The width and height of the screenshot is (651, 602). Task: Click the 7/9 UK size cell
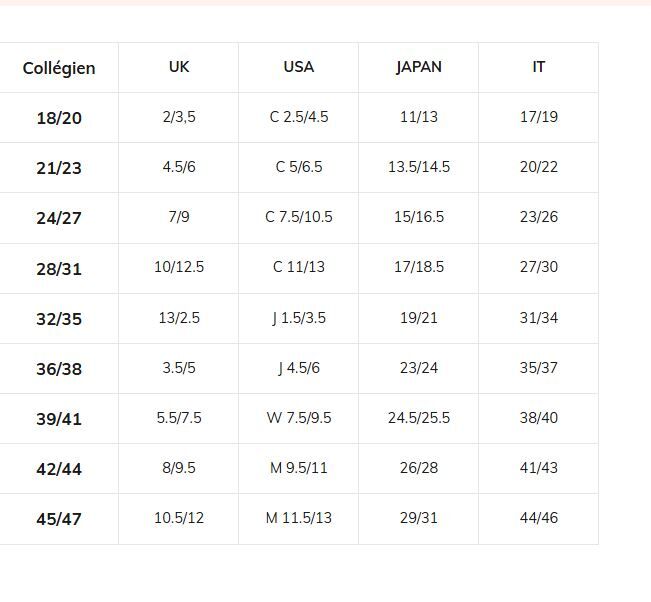pos(179,217)
